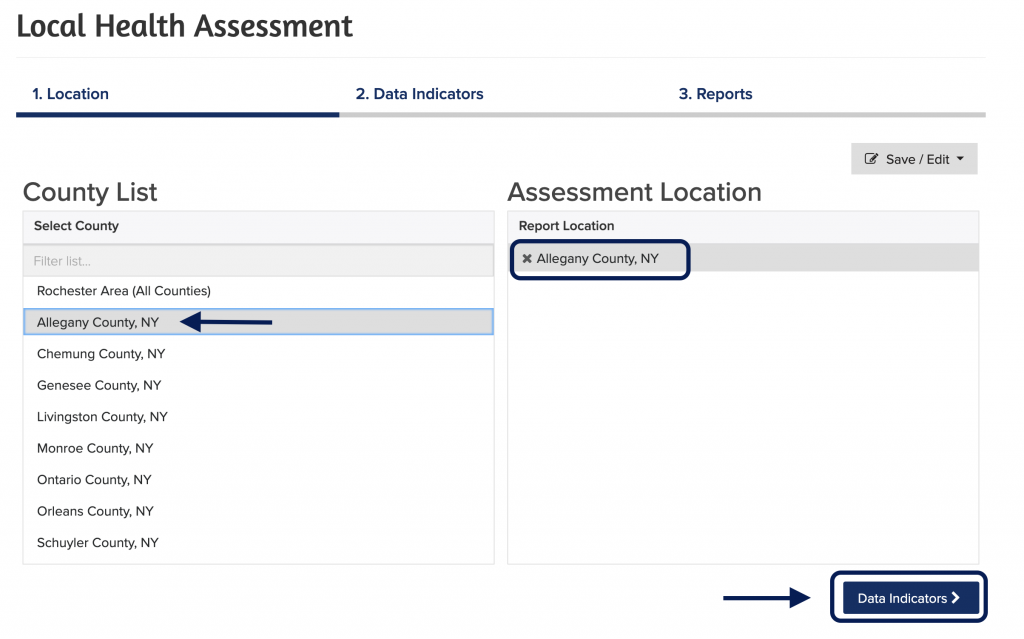1024x639 pixels.
Task: Select Genesee County, NY
Action: pyautogui.click(x=259, y=385)
